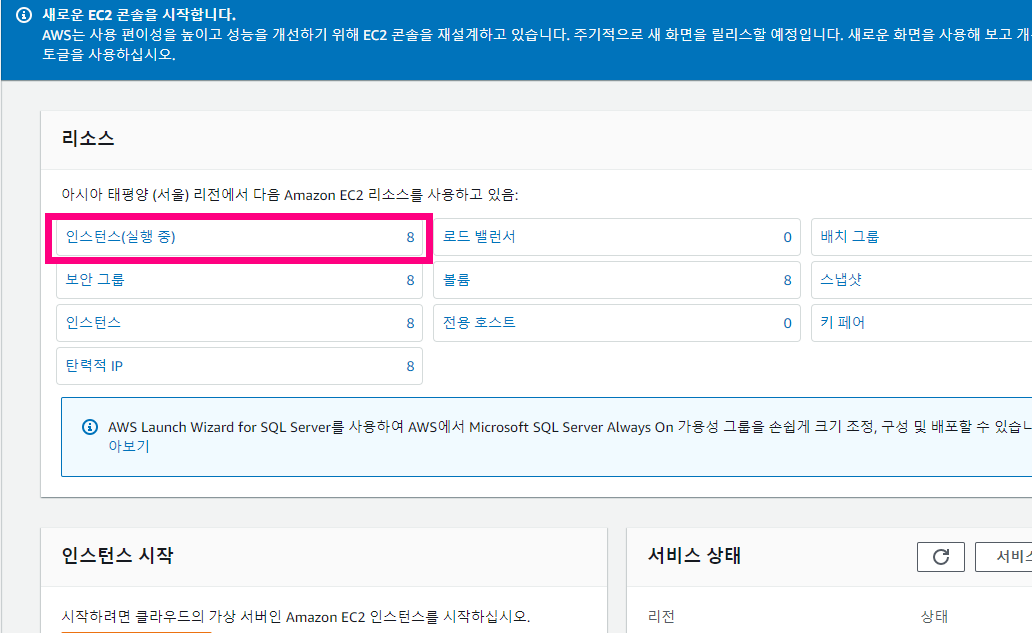Viewport: 1032px width, 633px height.
Task: Follow the 아보기 link in Launch Wizard notice
Action: (129, 446)
